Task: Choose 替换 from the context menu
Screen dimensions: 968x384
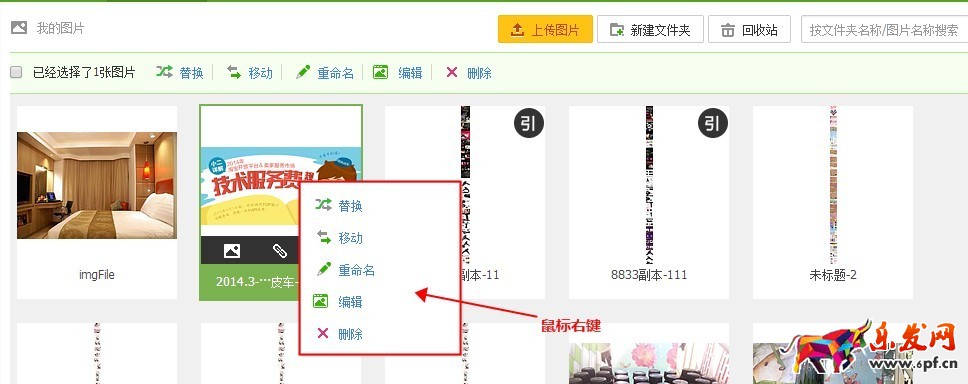Action: 350,206
